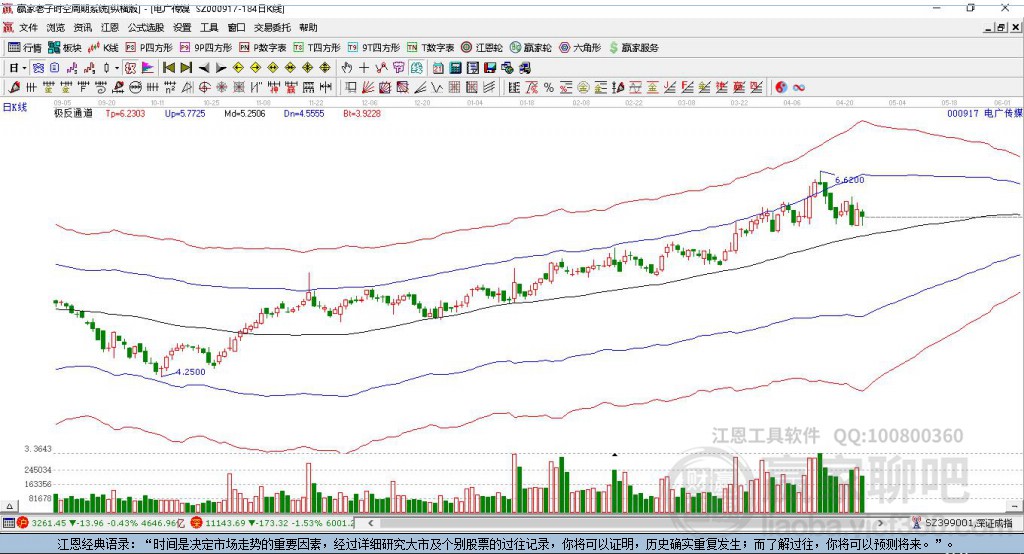
Task: Select the hand pan tool
Action: [346, 68]
